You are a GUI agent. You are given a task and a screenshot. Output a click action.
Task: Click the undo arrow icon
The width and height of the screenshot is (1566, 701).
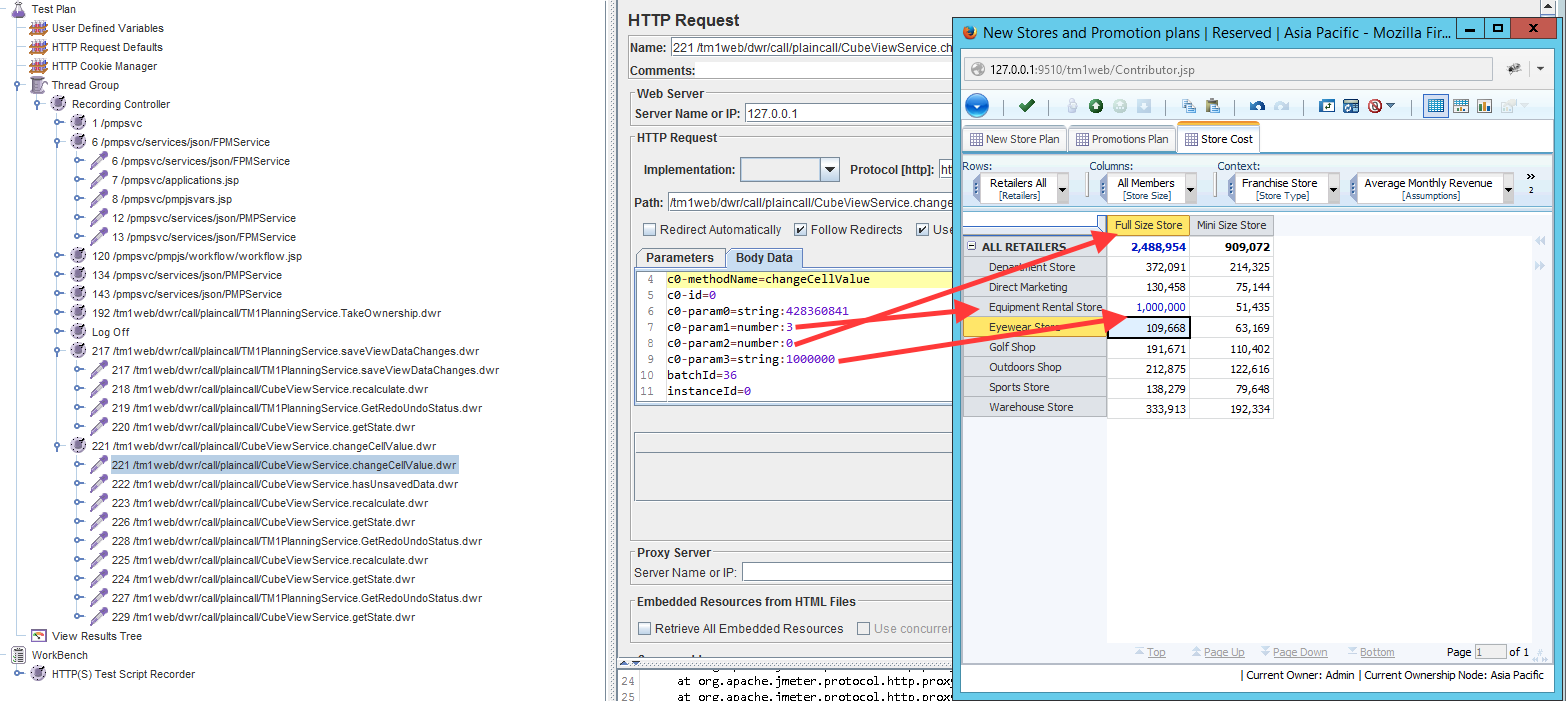pos(1258,106)
